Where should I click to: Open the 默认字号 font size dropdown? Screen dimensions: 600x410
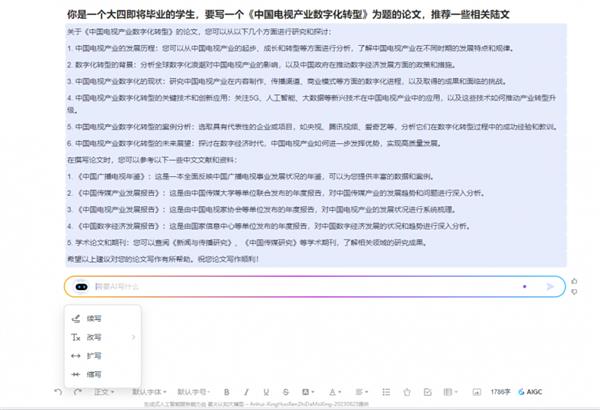coord(194,392)
